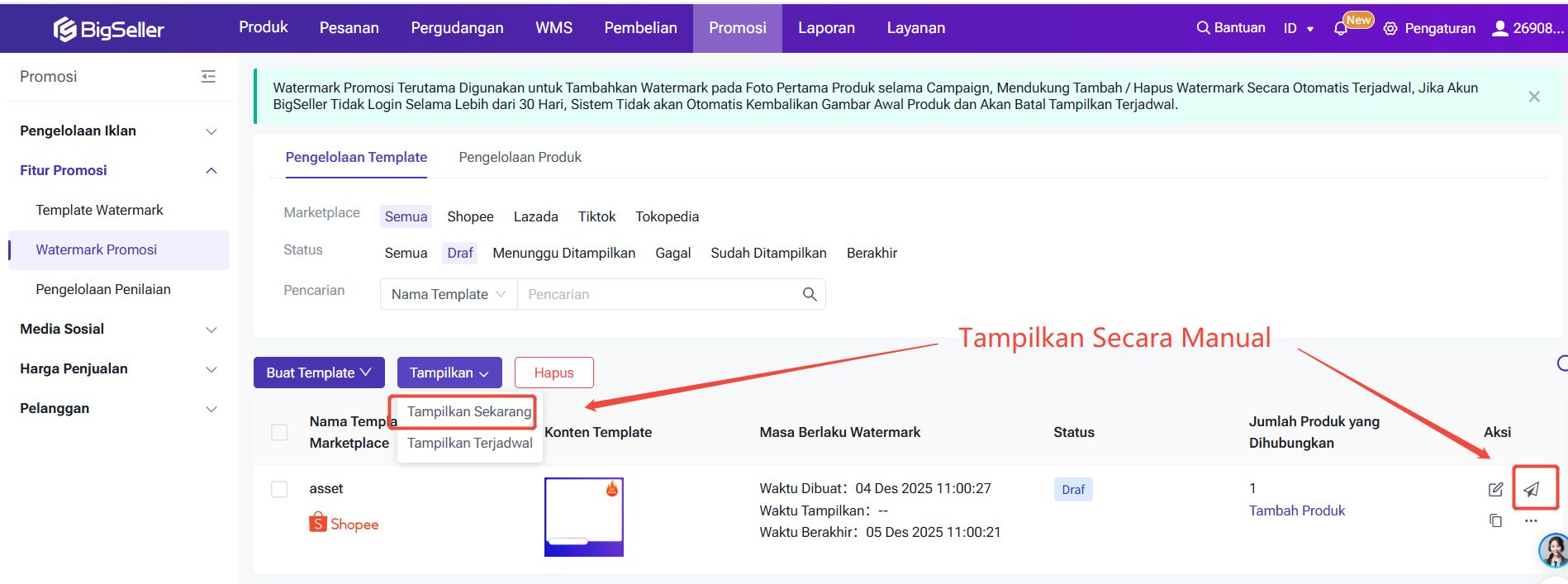Click the notification bell icon
This screenshot has height=584, width=1568.
(1340, 28)
